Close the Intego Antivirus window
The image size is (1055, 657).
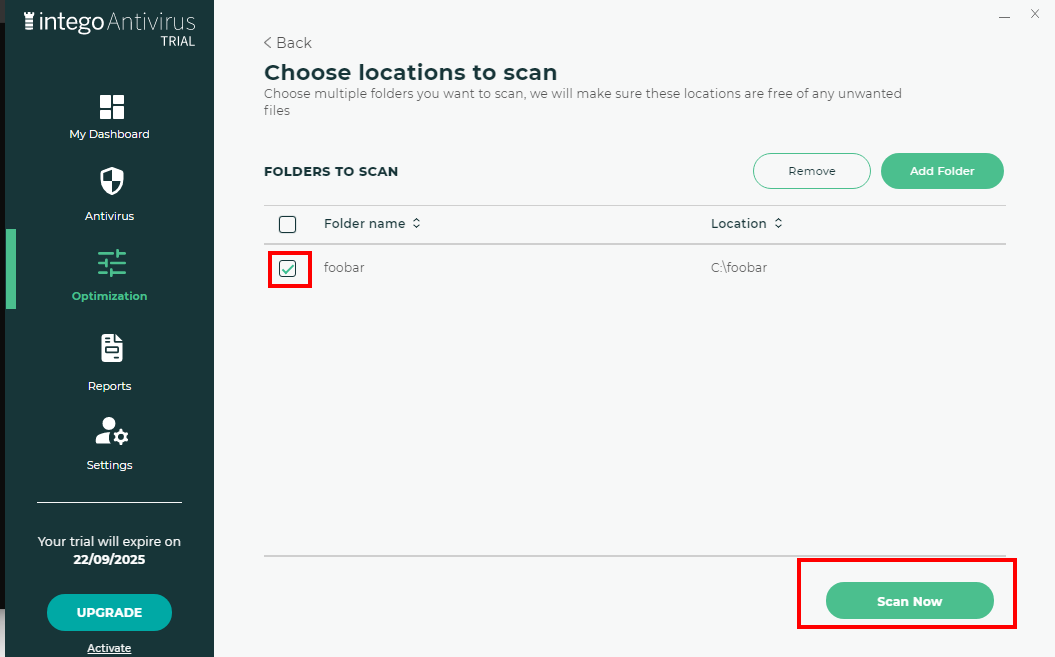click(x=1035, y=14)
